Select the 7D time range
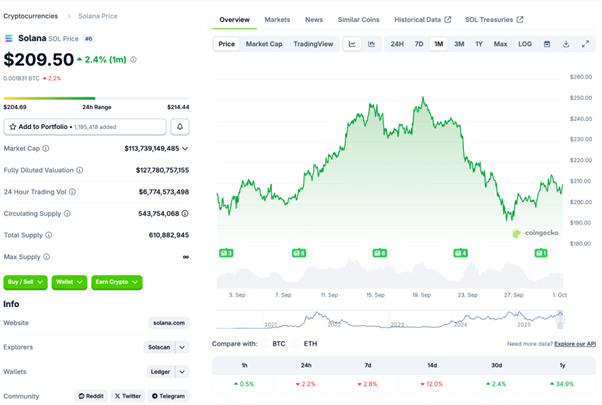The width and height of the screenshot is (602, 405). (419, 44)
